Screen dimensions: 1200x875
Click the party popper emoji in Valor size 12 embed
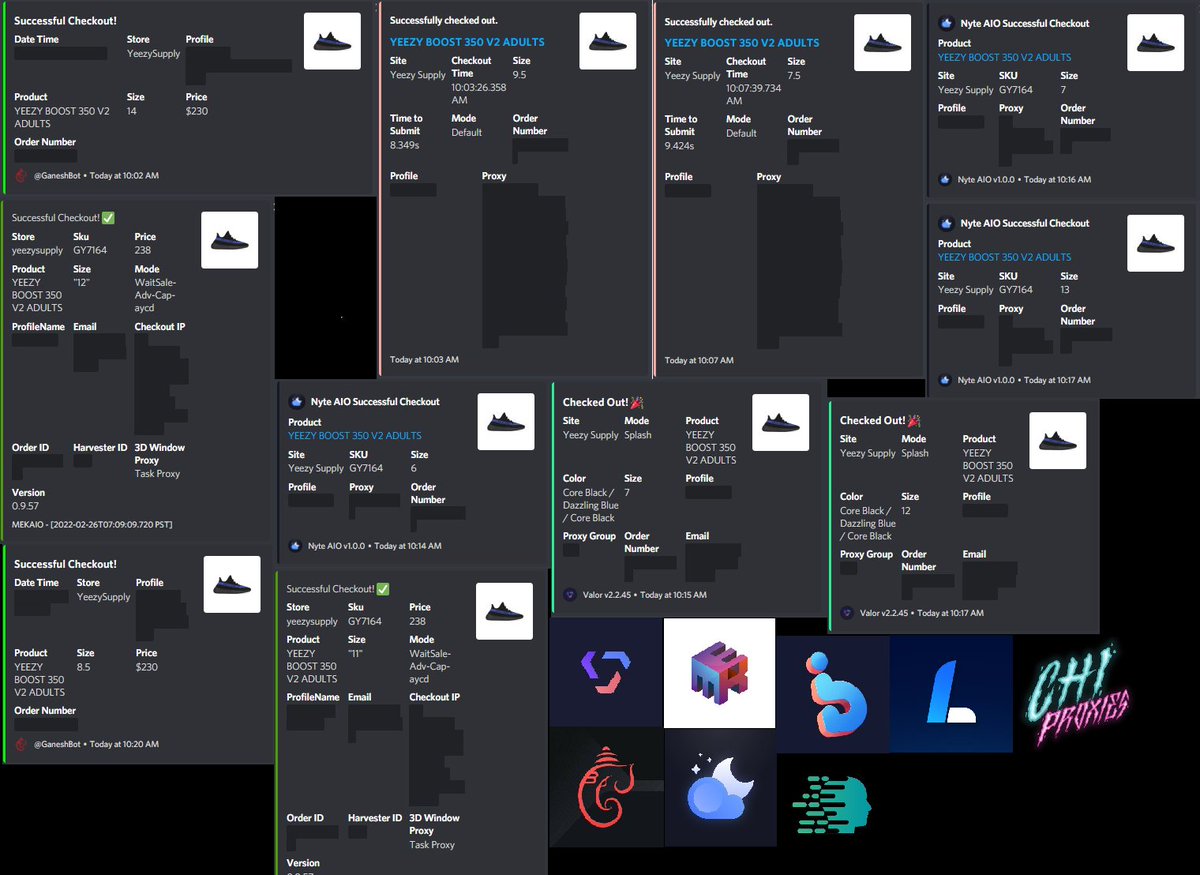click(x=914, y=420)
